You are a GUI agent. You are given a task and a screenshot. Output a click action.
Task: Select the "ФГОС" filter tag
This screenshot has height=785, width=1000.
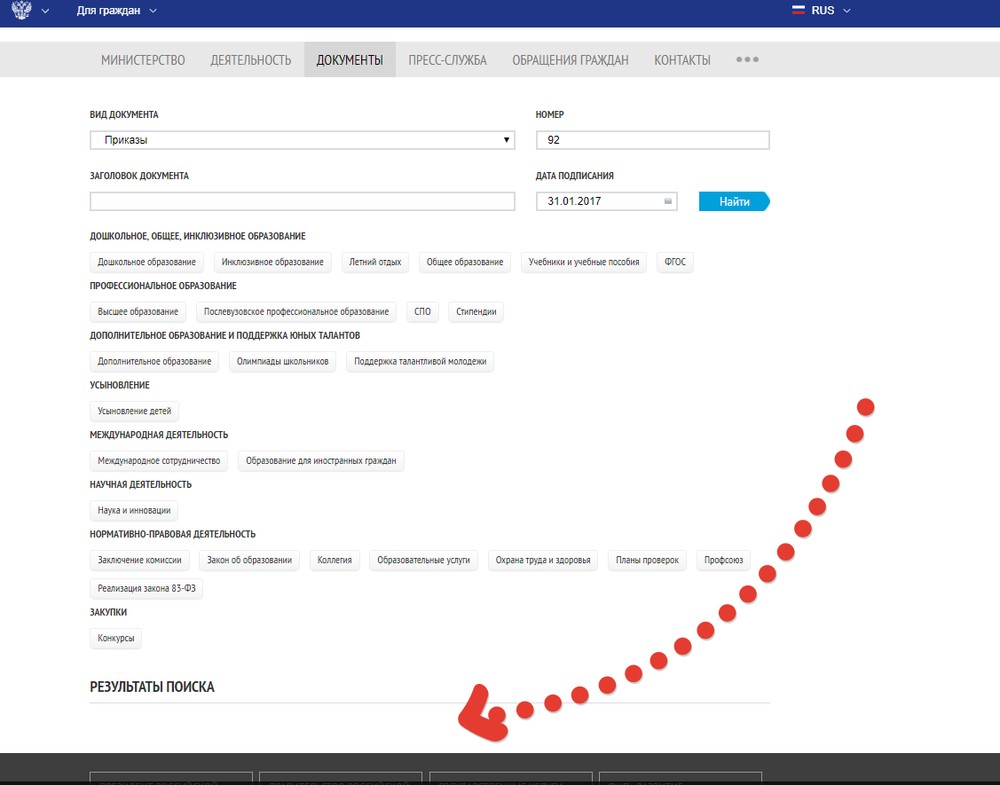pyautogui.click(x=675, y=262)
